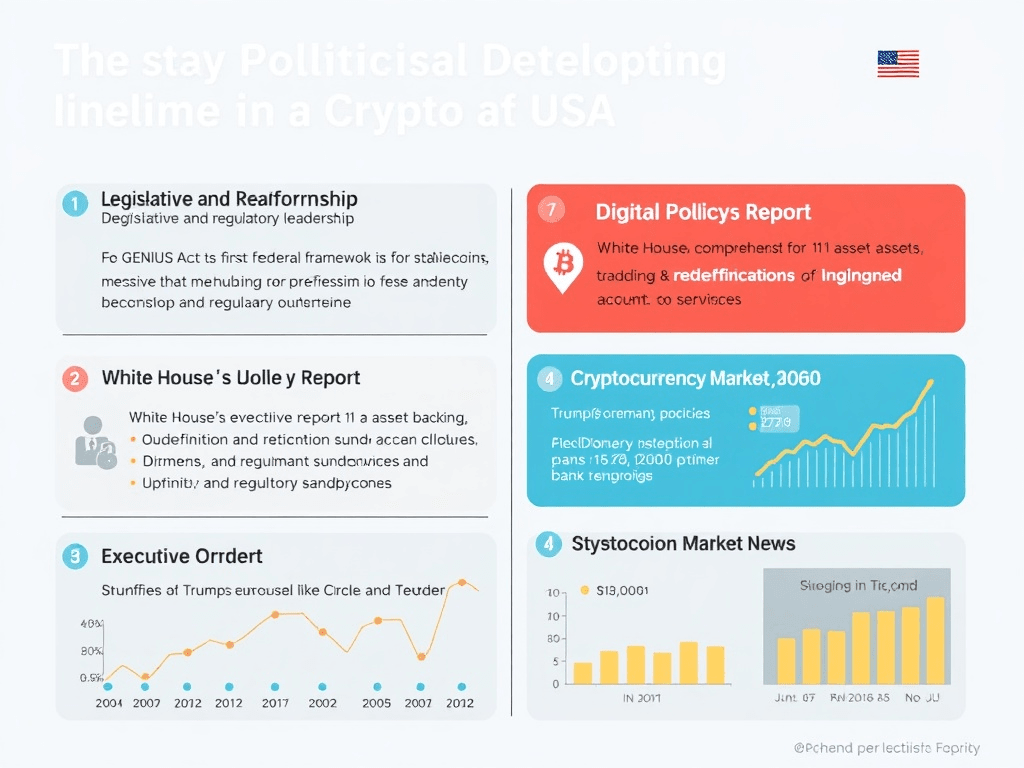Click the White House's Uolle y Report heading
Image resolution: width=1024 pixels, height=768 pixels.
(x=231, y=377)
